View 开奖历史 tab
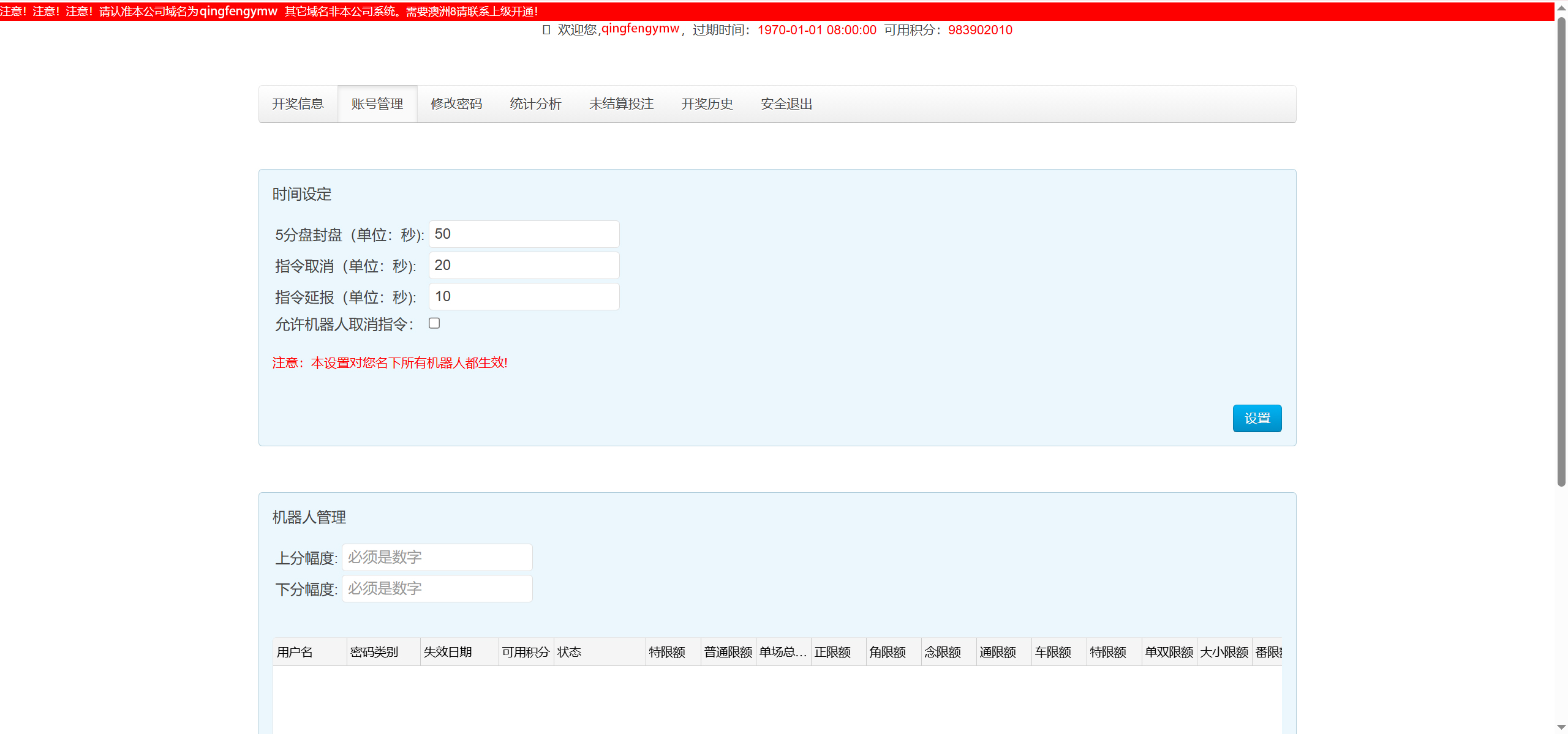The height and width of the screenshot is (734, 1568). 707,104
